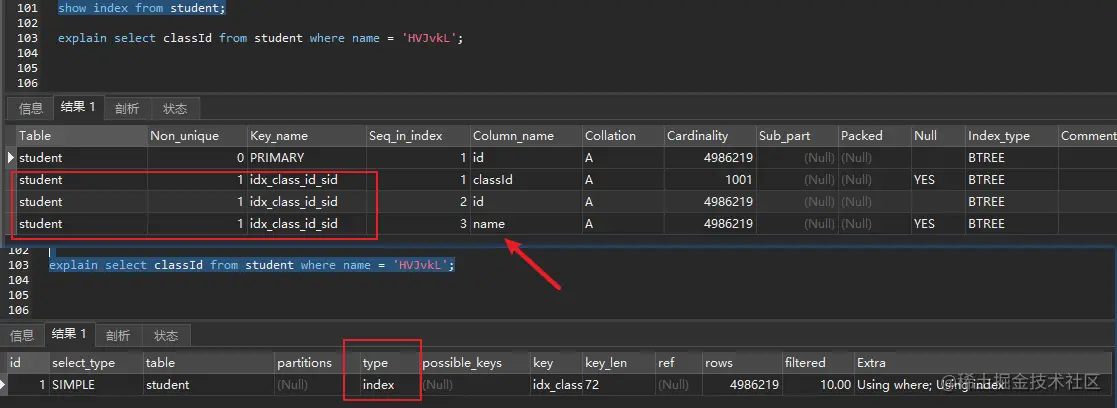
Task: Click the rows column header
Action: (x=742, y=362)
